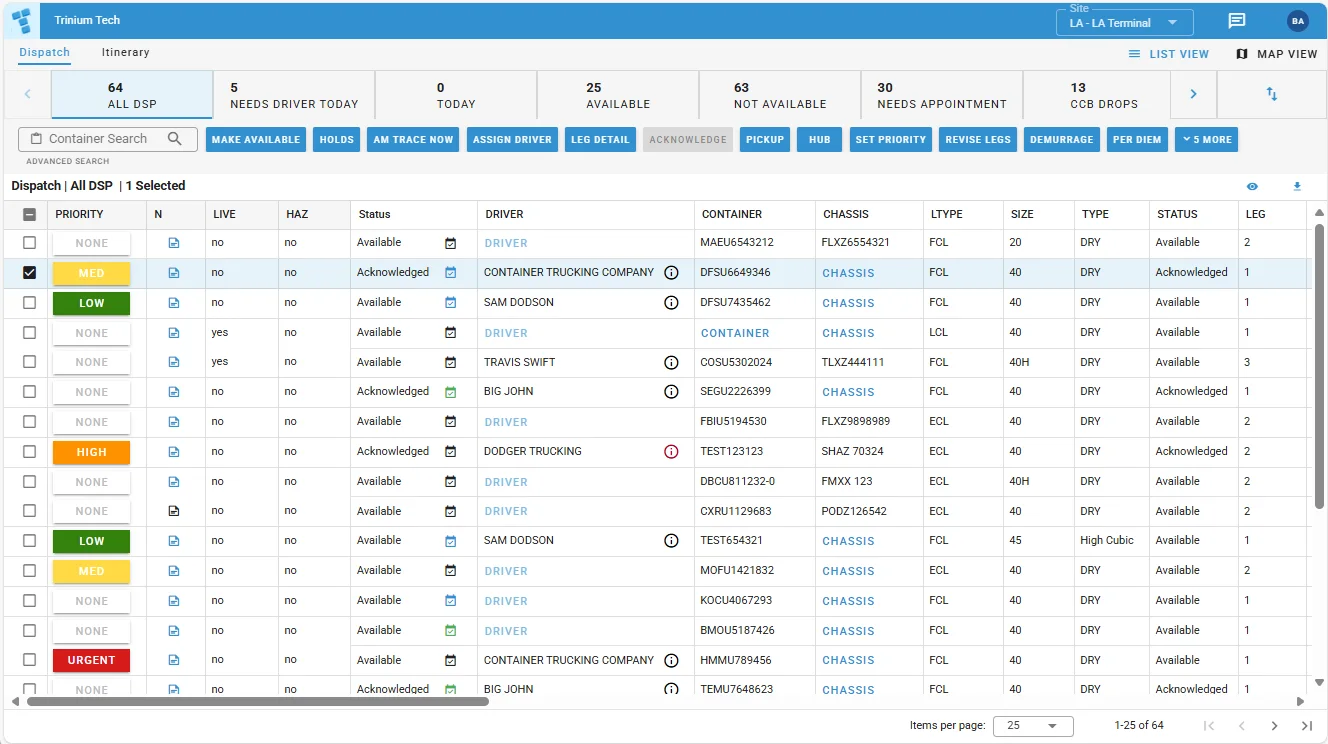This screenshot has width=1328, height=744.
Task: Jump to last page of results
Action: [x=1306, y=726]
